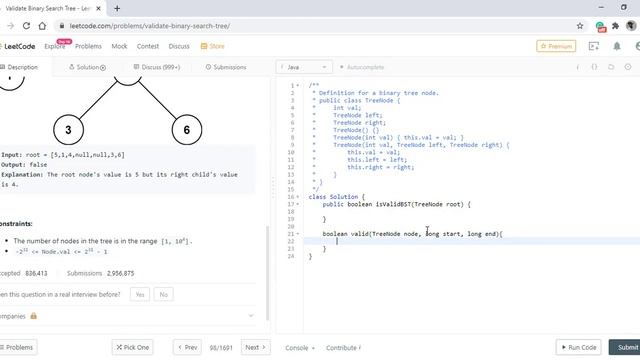Click the editor info icon

(x=578, y=67)
